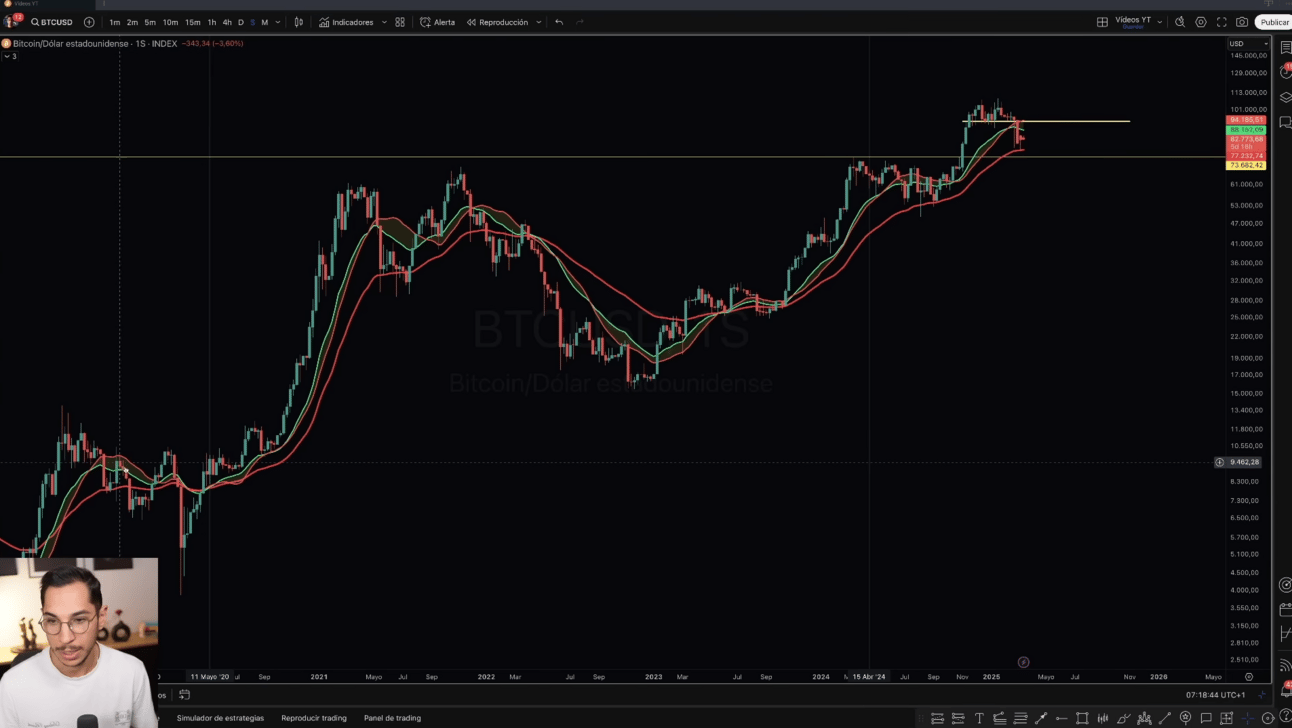
Task: Select the comment callout drawing tool
Action: pyautogui.click(x=1206, y=718)
